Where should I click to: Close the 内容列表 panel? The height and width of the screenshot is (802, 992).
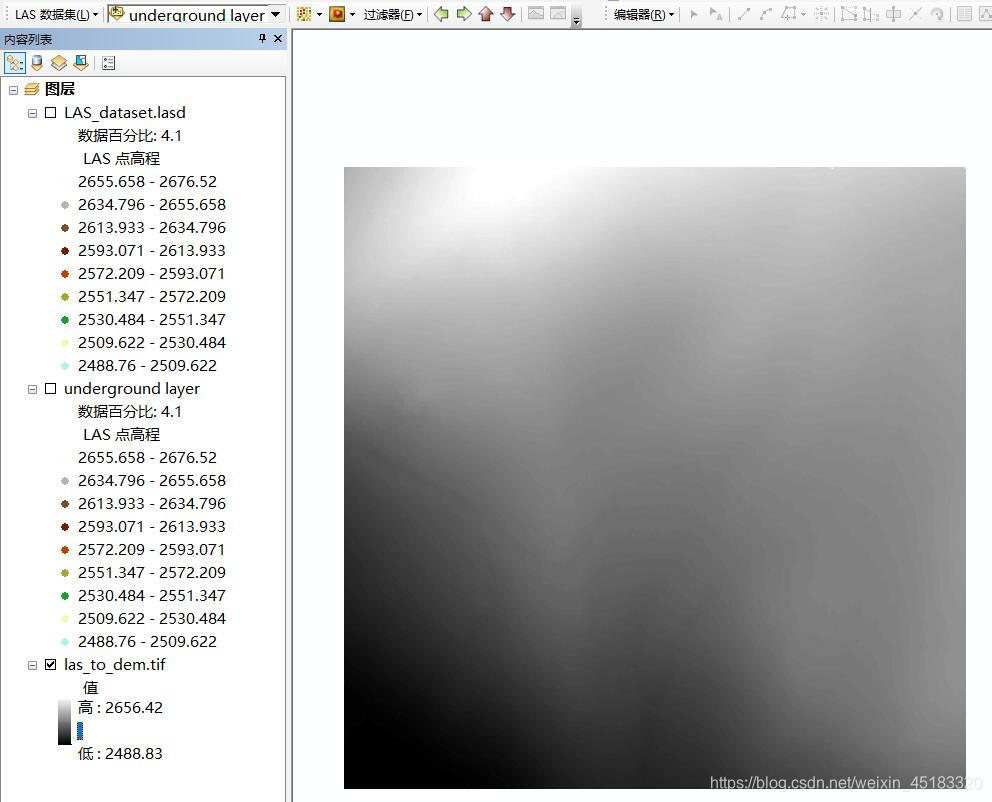(x=278, y=39)
